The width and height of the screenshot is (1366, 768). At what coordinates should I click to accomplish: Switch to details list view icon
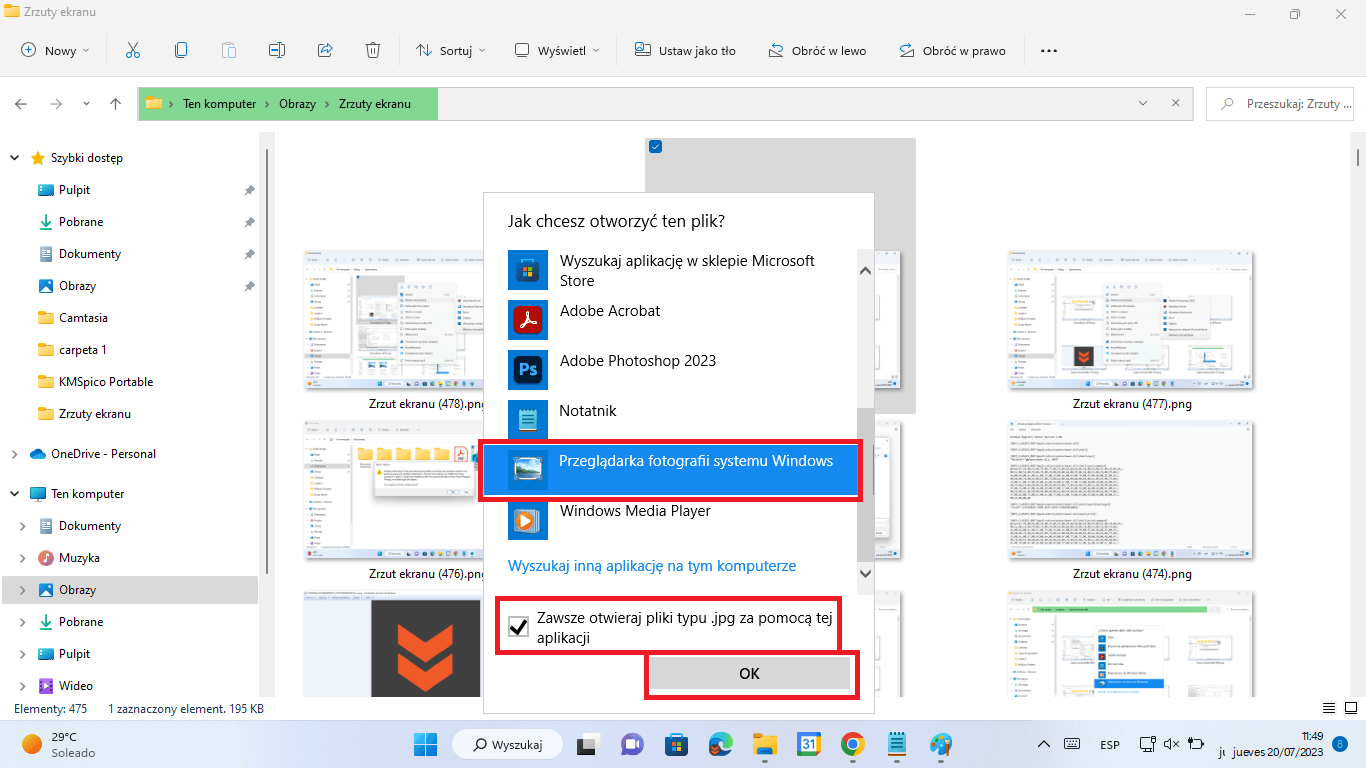pyautogui.click(x=1328, y=708)
